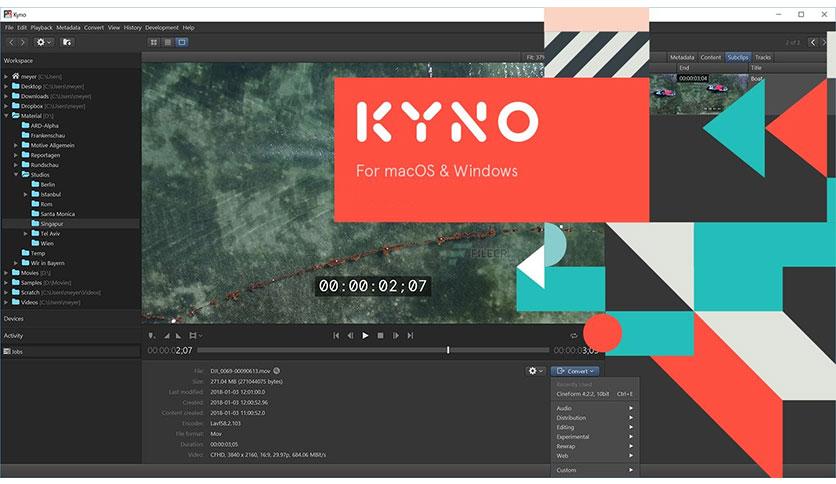Select the Santa Monica folder
Screen dimensions: 836x484
tap(53, 214)
